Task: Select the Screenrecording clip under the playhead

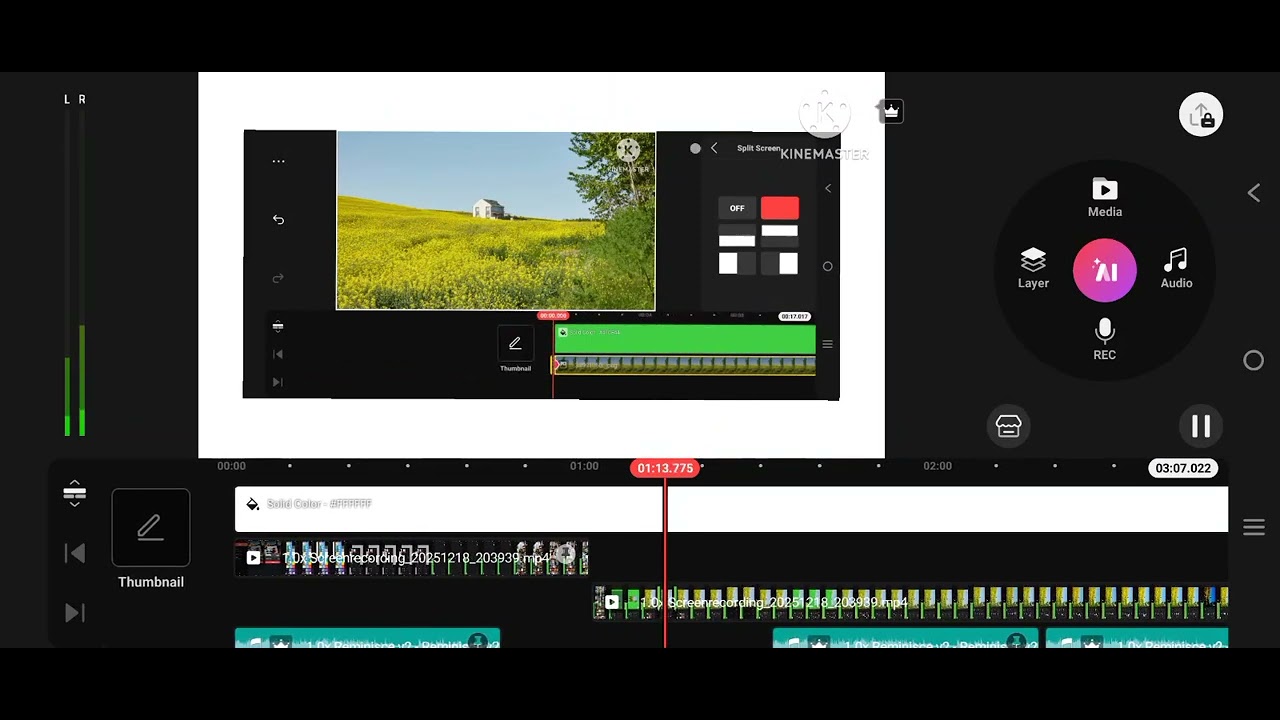Action: [x=911, y=603]
